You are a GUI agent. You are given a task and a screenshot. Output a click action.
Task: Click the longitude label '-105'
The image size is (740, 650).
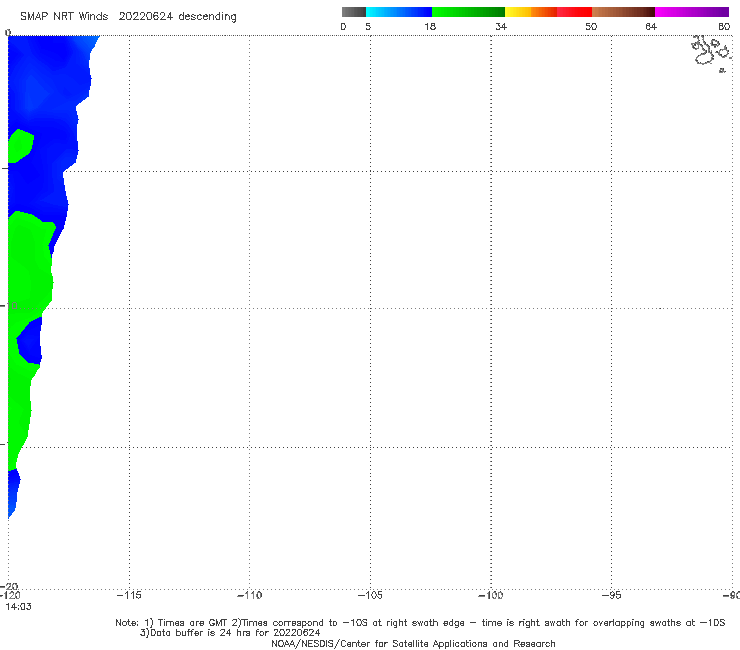(x=370, y=595)
